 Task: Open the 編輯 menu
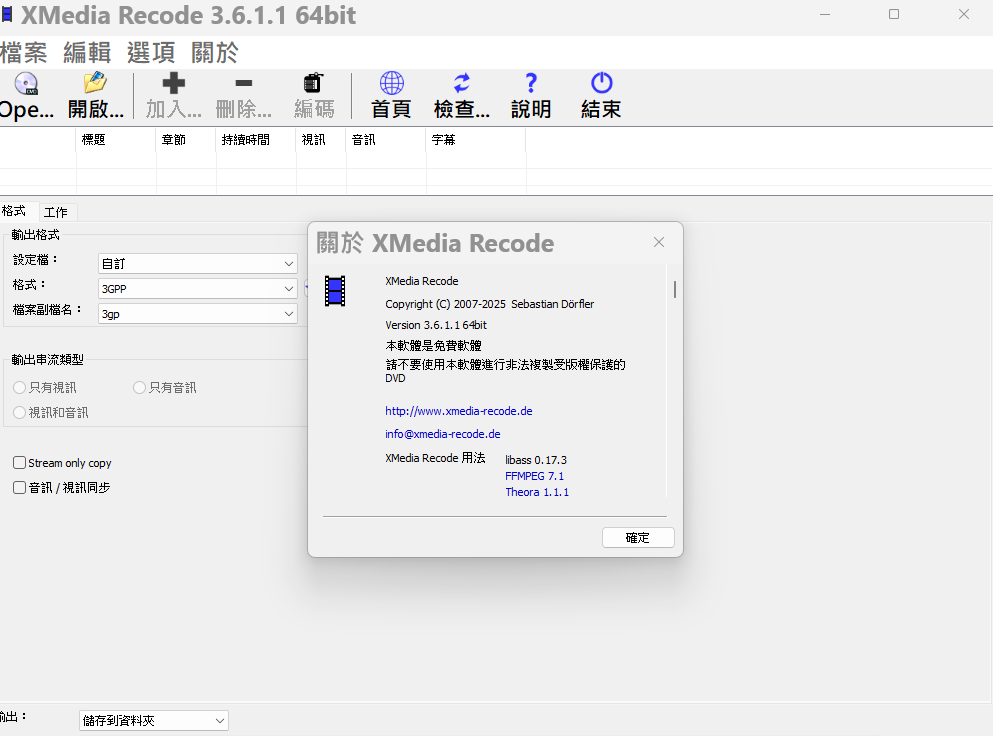(x=87, y=53)
